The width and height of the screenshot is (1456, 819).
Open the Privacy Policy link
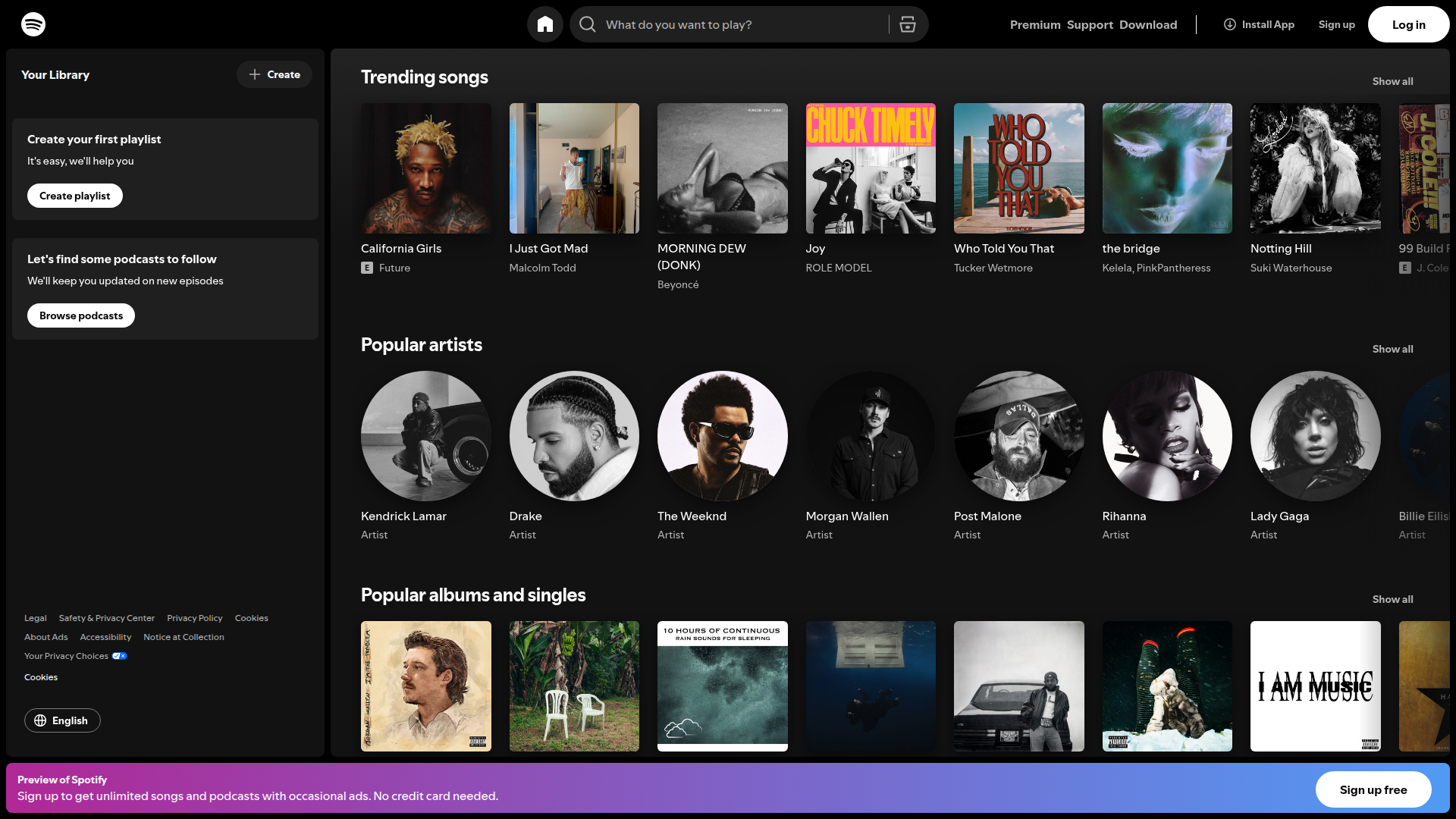195,618
